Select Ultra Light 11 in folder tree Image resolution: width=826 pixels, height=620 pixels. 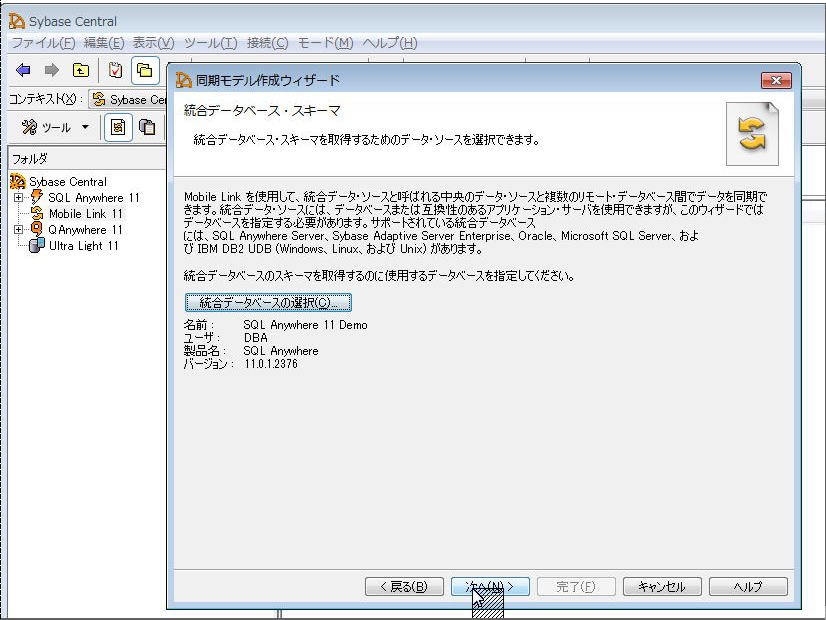(x=83, y=246)
